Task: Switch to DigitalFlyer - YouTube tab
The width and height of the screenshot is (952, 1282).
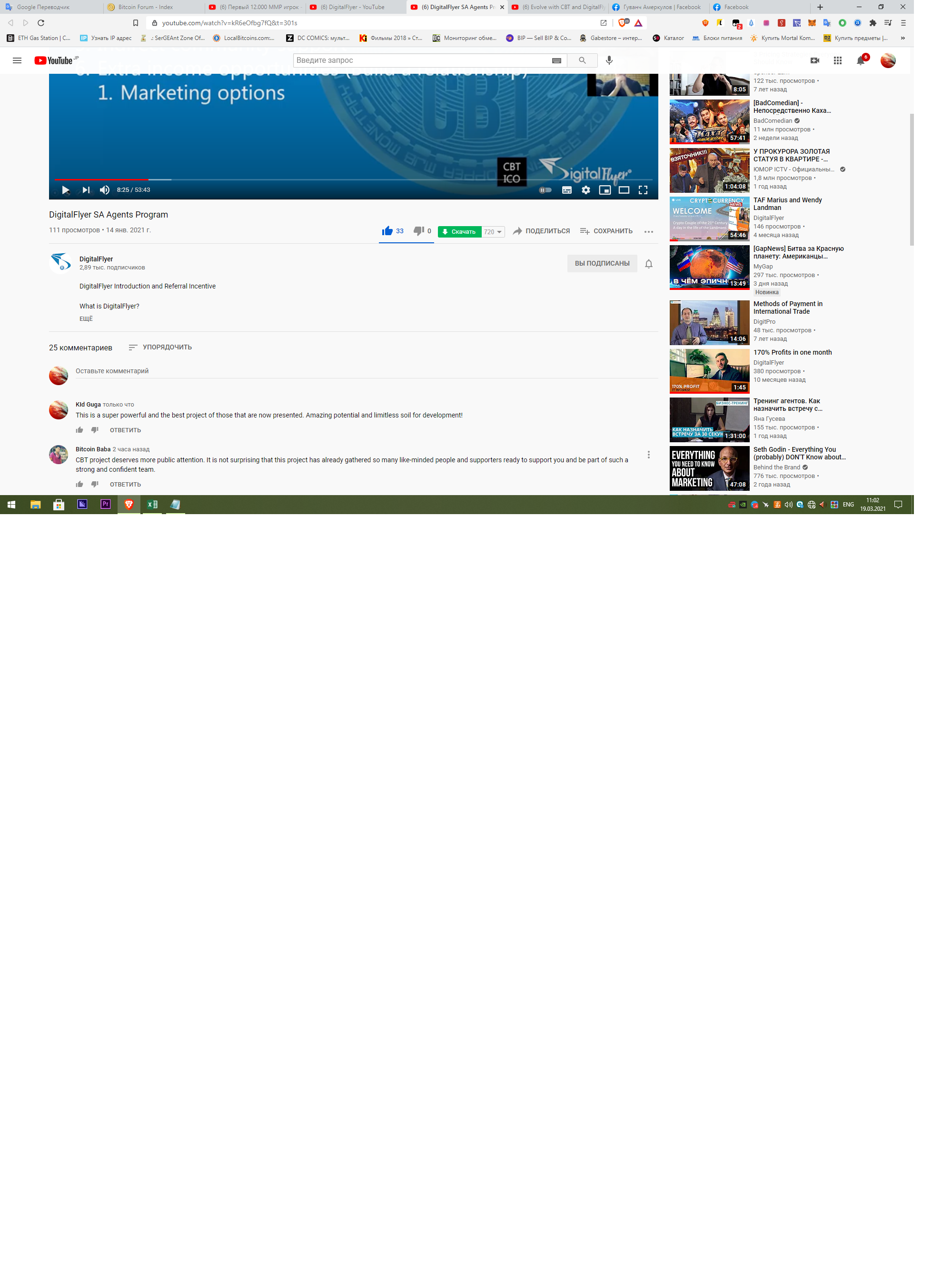Action: click(x=356, y=7)
